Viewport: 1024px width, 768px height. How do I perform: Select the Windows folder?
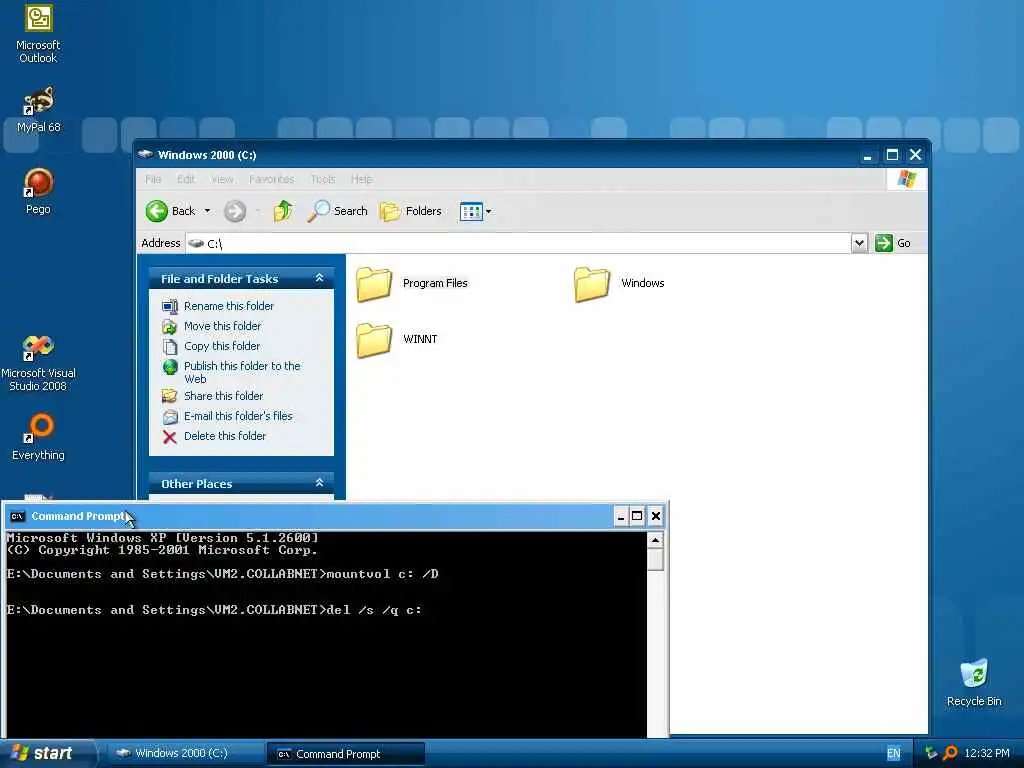tap(619, 283)
